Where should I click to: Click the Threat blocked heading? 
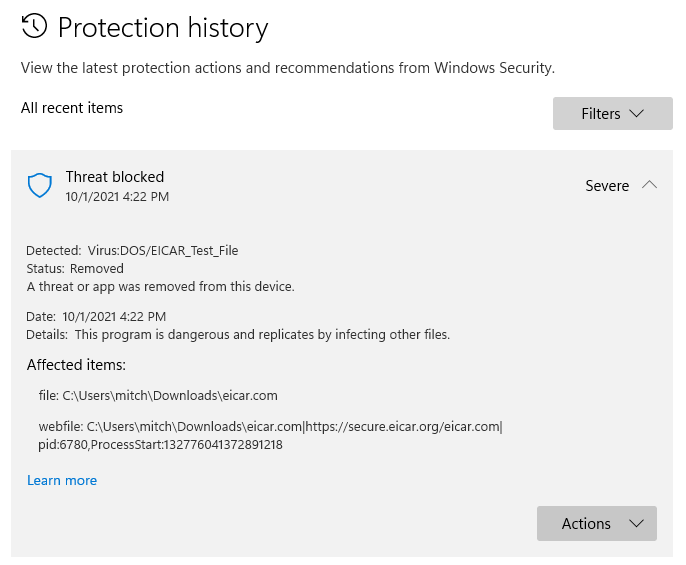[115, 177]
